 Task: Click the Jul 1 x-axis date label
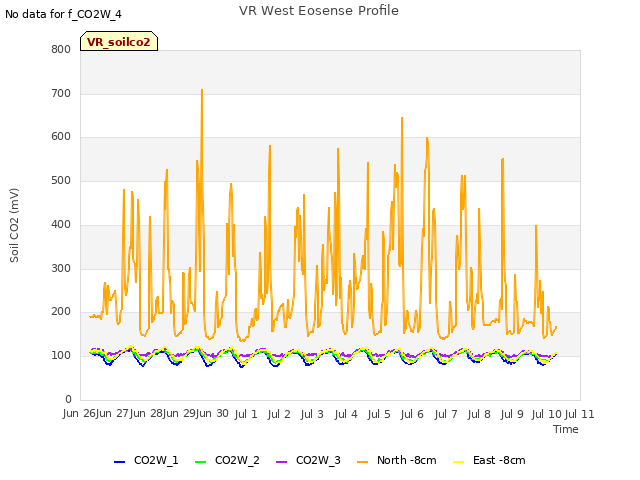coord(246,414)
